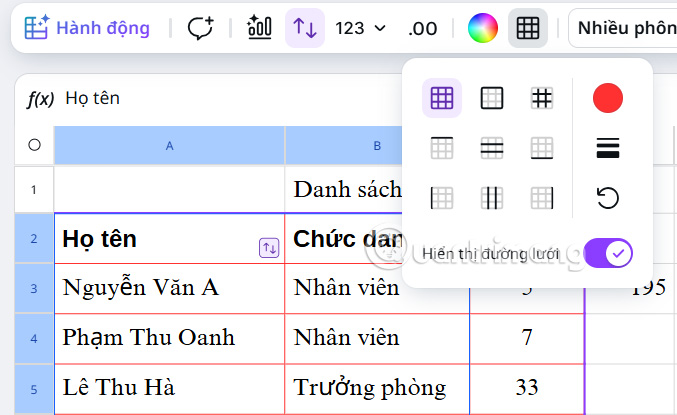
Task: Apply inner vertical borders option
Action: pyautogui.click(x=492, y=198)
